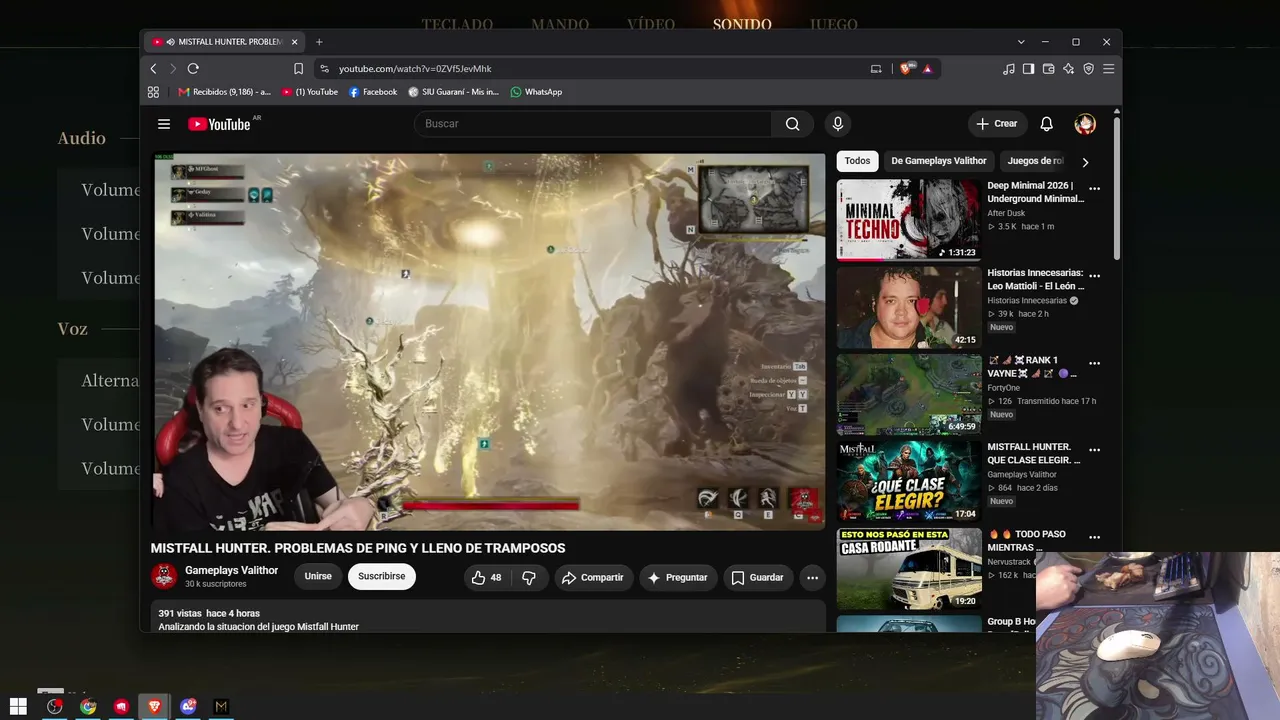Open the Crear create menu

pyautogui.click(x=997, y=124)
